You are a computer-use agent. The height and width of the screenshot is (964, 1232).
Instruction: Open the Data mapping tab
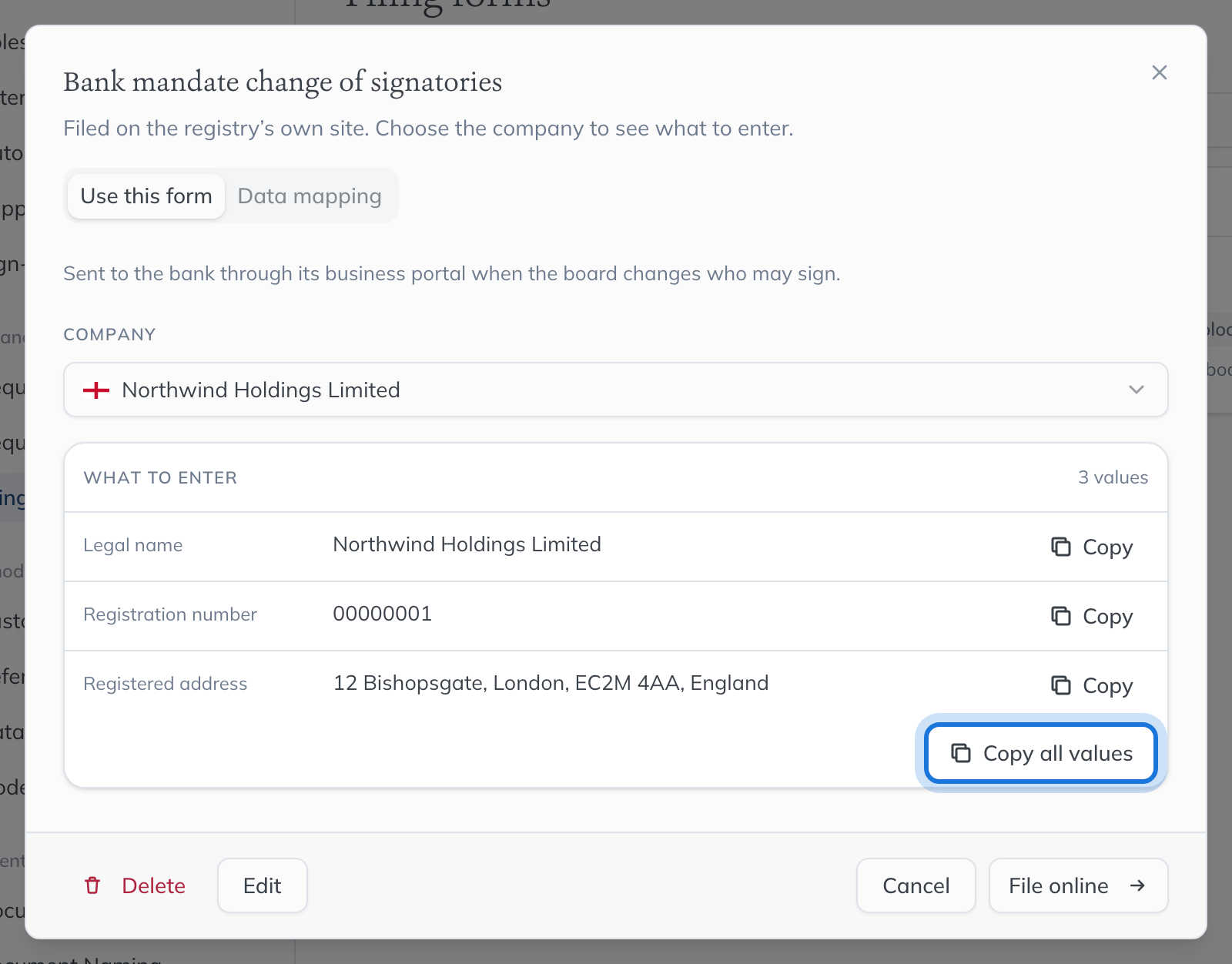(310, 196)
